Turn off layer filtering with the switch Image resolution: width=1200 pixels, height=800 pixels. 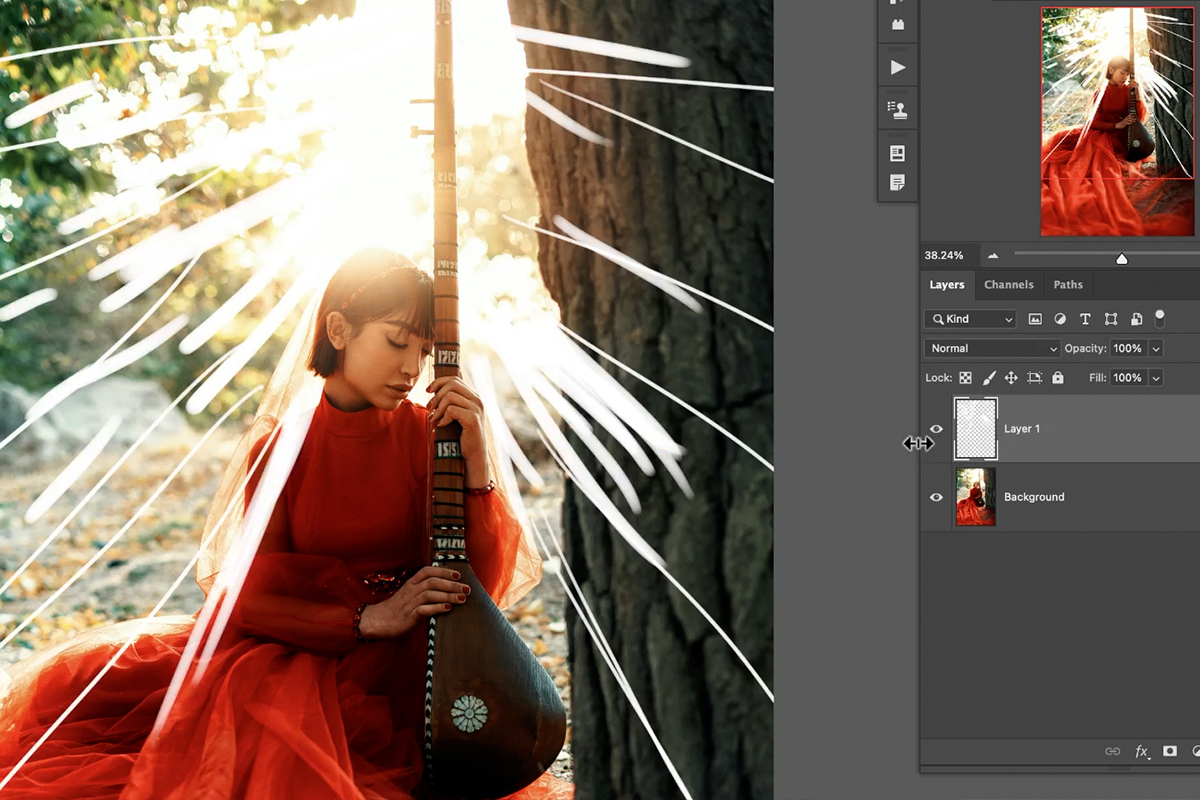(x=1160, y=318)
